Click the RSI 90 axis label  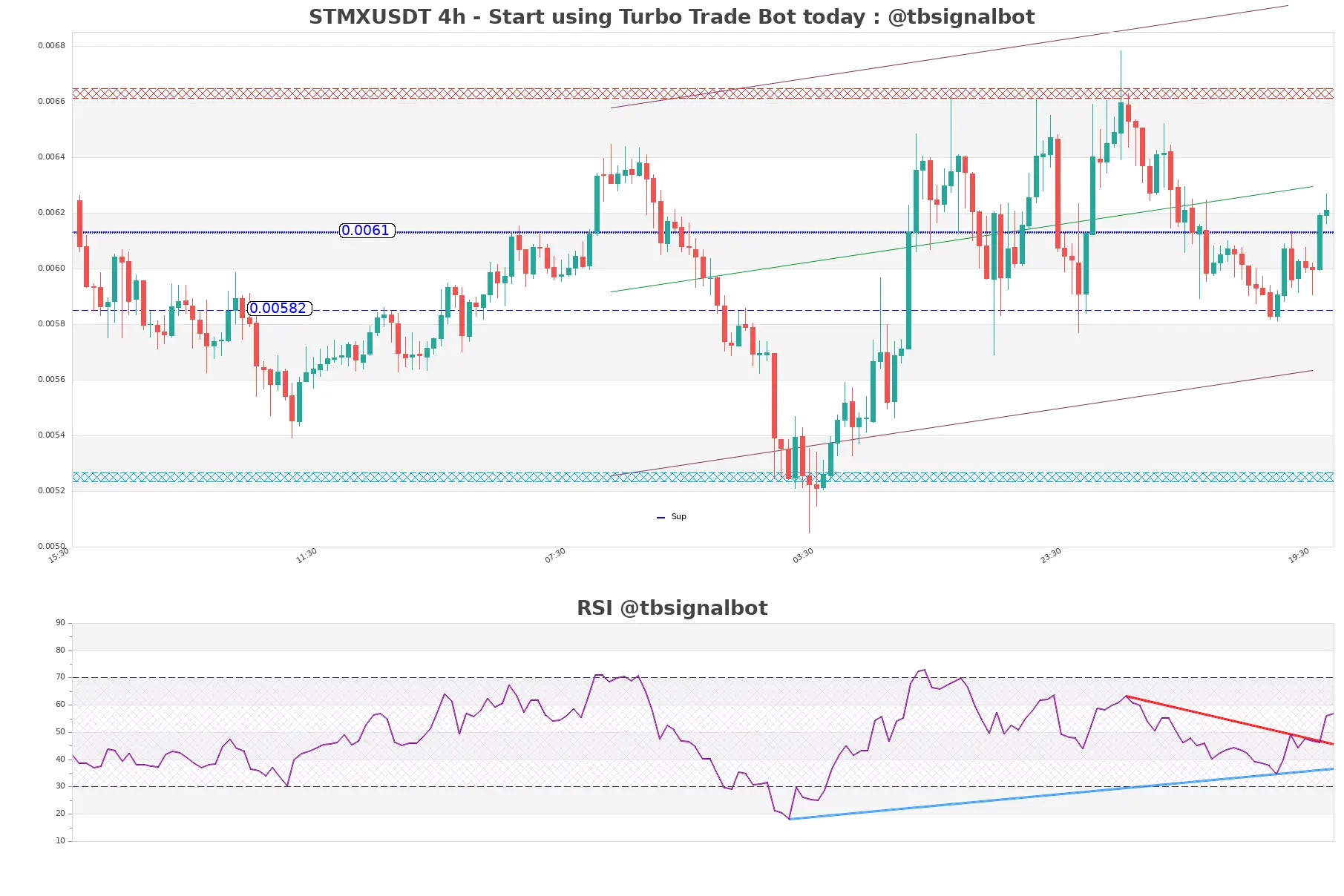click(60, 623)
